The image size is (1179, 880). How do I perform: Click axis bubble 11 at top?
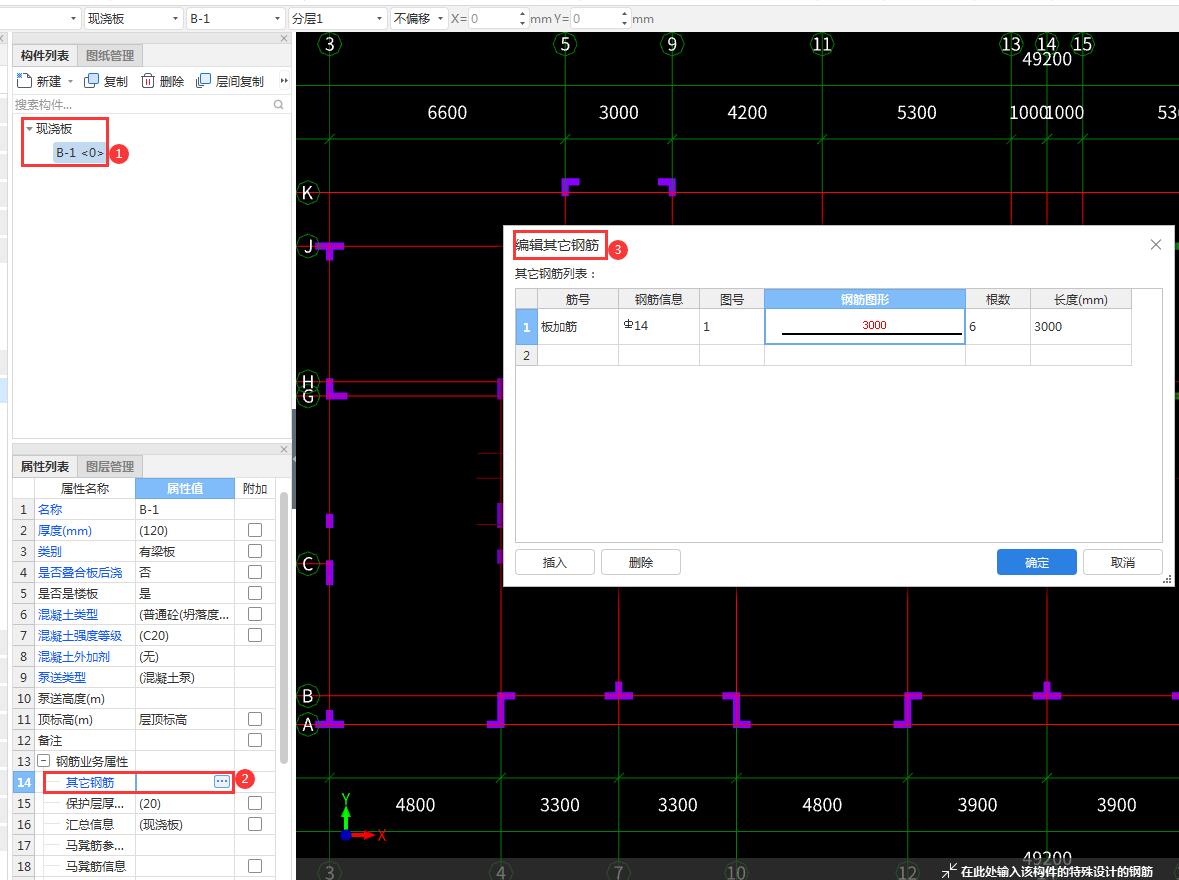coord(822,44)
